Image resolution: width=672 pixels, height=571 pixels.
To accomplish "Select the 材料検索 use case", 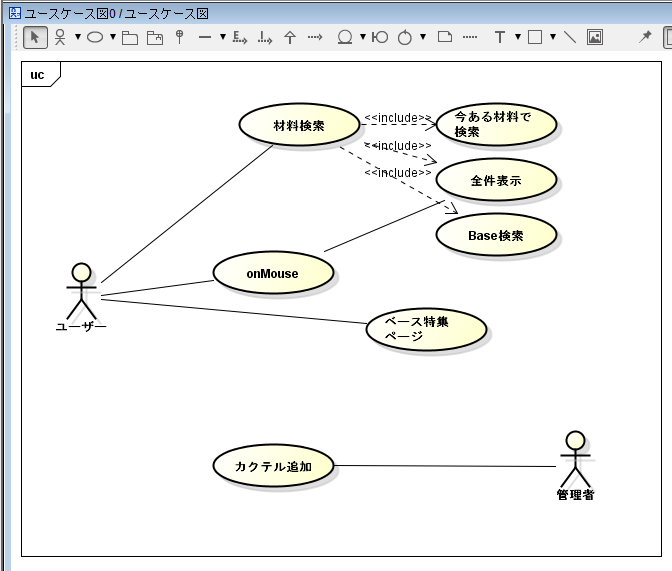I will pyautogui.click(x=299, y=125).
